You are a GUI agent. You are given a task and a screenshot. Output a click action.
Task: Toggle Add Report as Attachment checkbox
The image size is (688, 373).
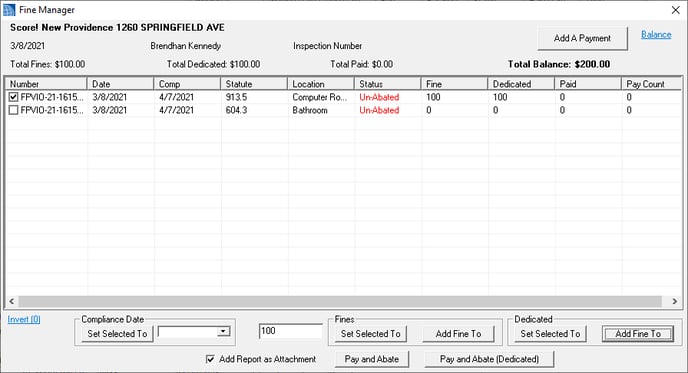210,359
